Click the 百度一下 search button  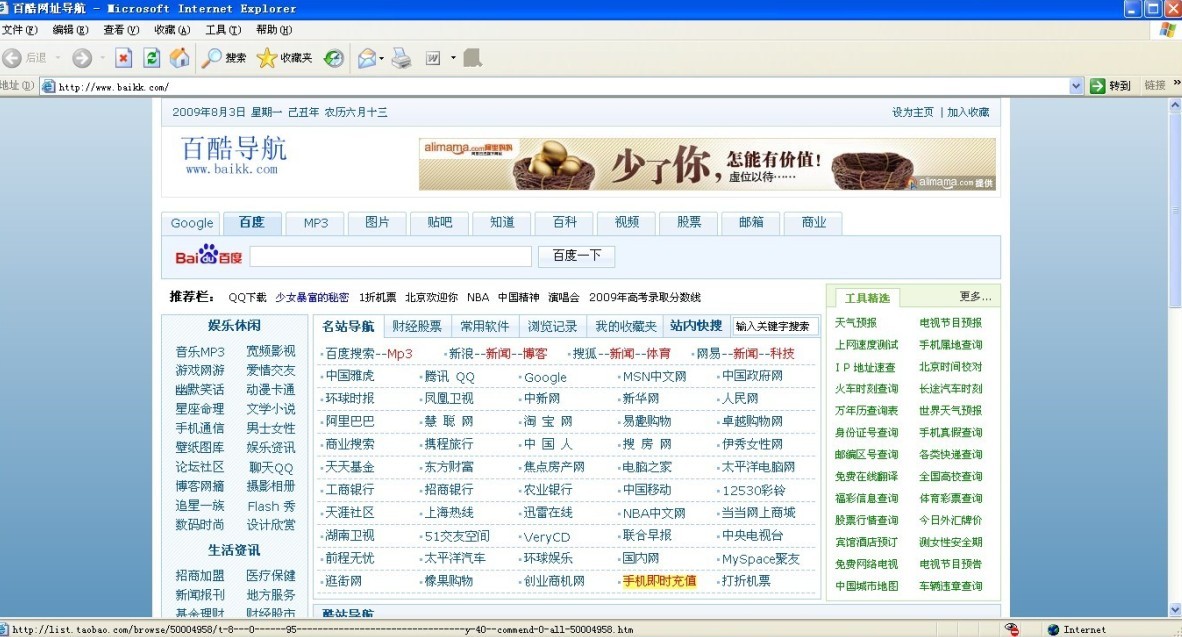pos(577,256)
